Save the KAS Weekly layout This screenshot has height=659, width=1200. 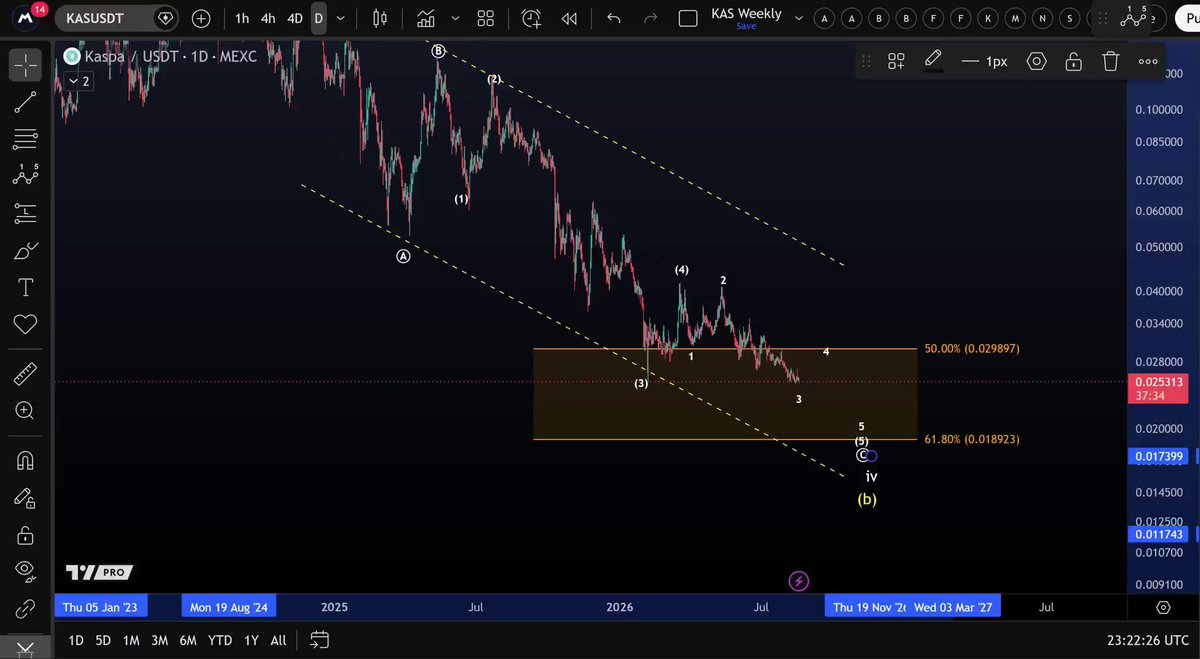pos(746,26)
